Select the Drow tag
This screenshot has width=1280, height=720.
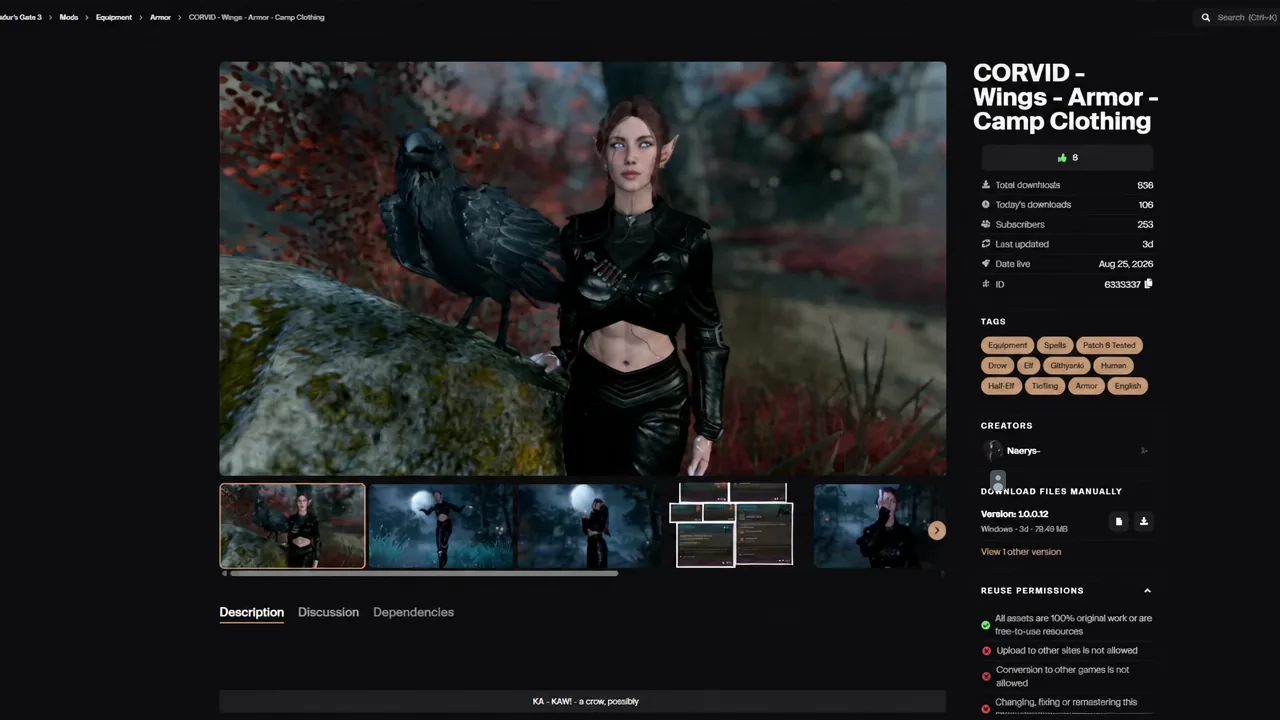tap(997, 366)
